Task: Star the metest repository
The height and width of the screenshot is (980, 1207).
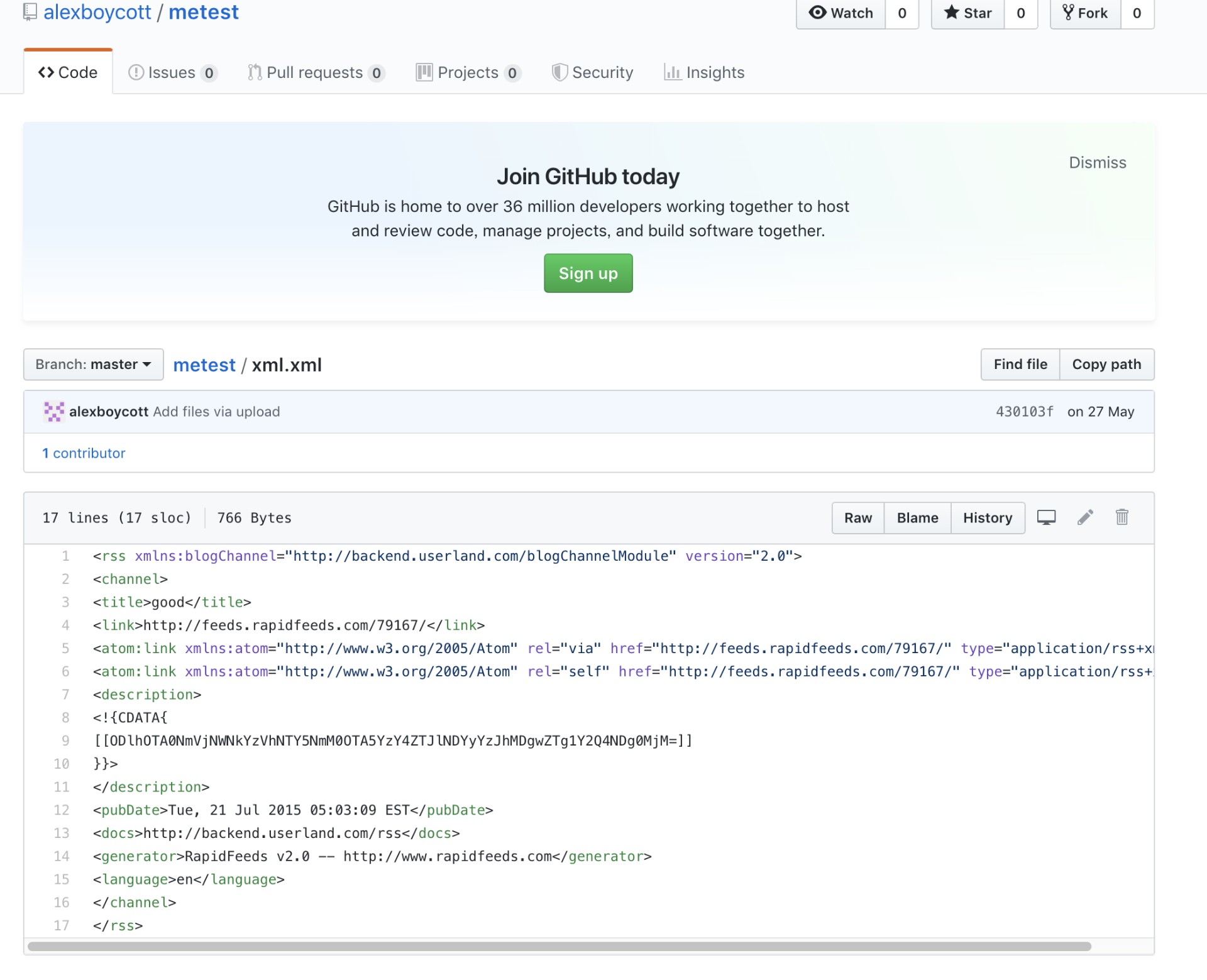Action: (968, 13)
